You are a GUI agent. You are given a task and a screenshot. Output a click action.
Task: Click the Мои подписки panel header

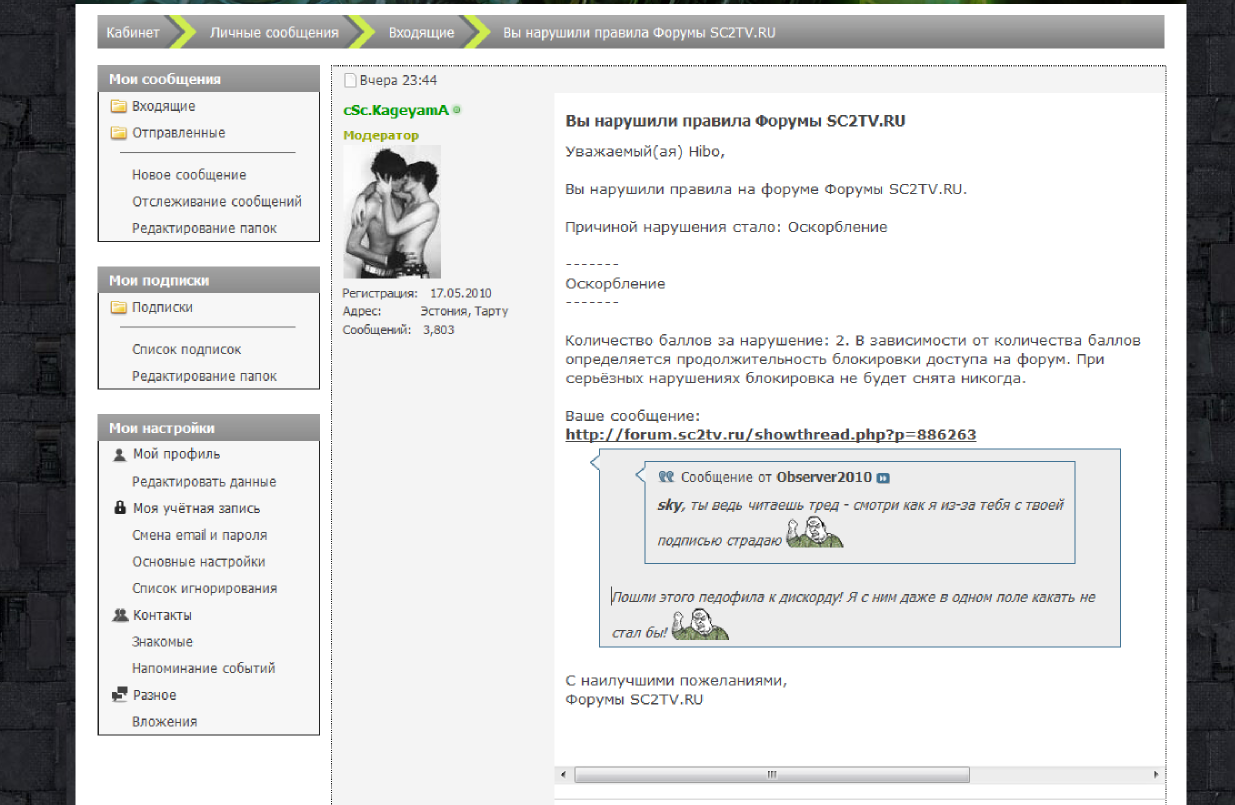pos(208,281)
